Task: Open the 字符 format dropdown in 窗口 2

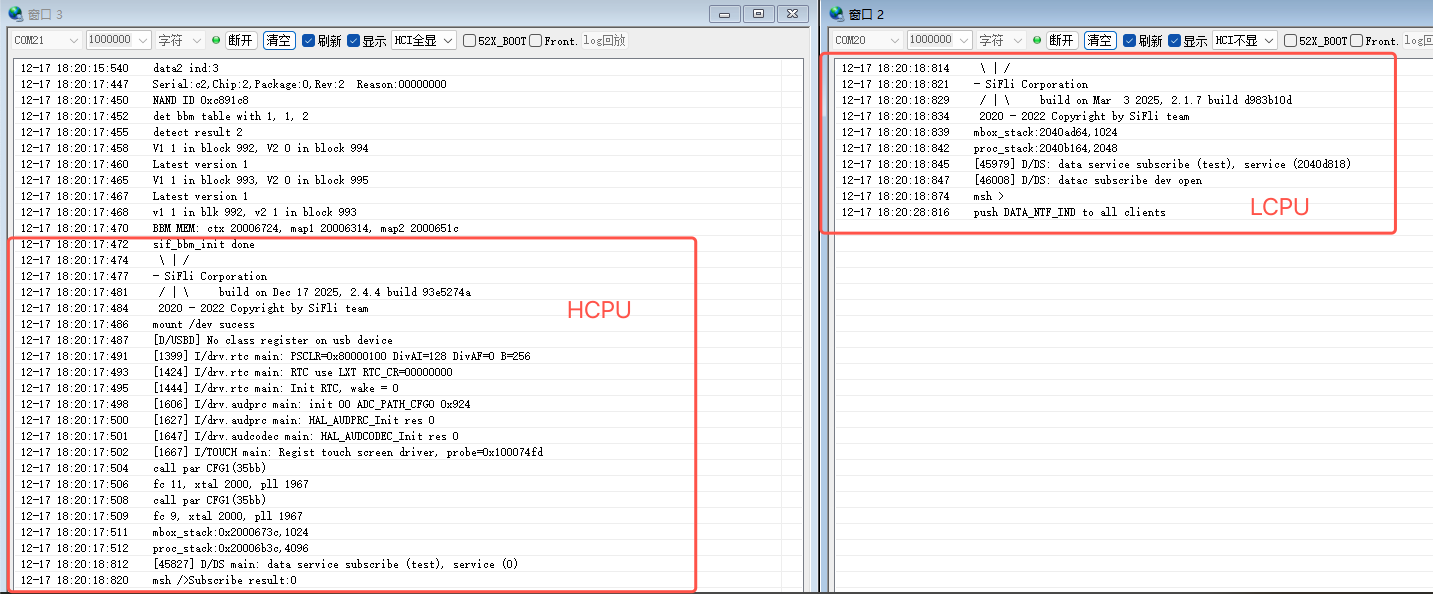Action: tap(1001, 40)
